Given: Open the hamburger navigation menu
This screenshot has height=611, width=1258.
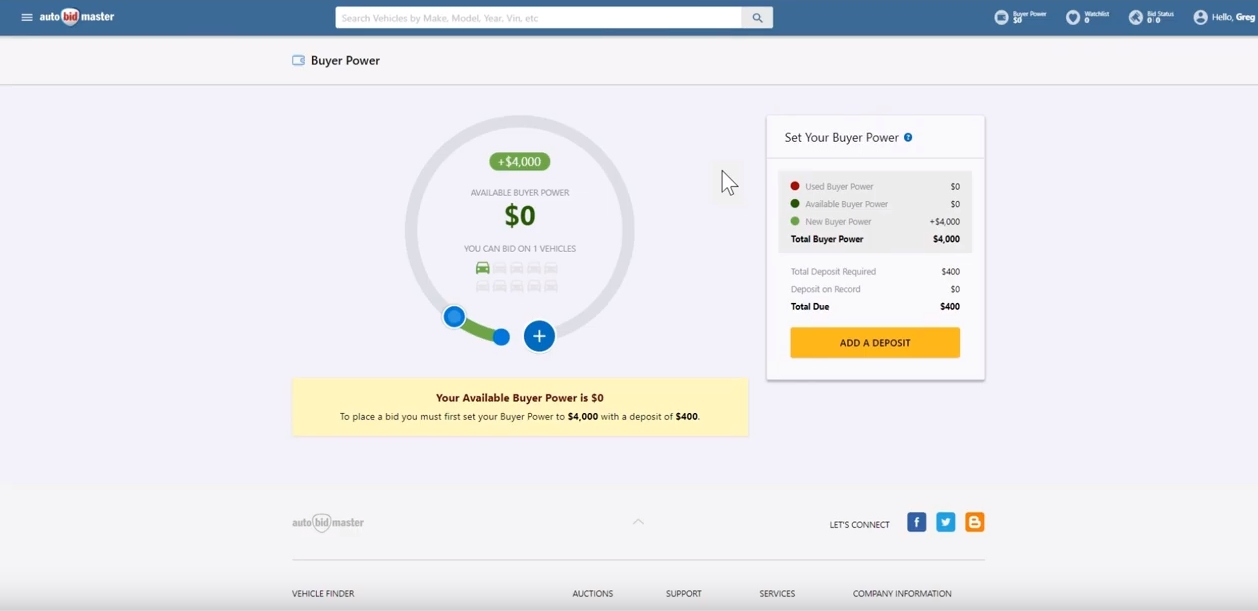Looking at the screenshot, I should click(x=27, y=17).
